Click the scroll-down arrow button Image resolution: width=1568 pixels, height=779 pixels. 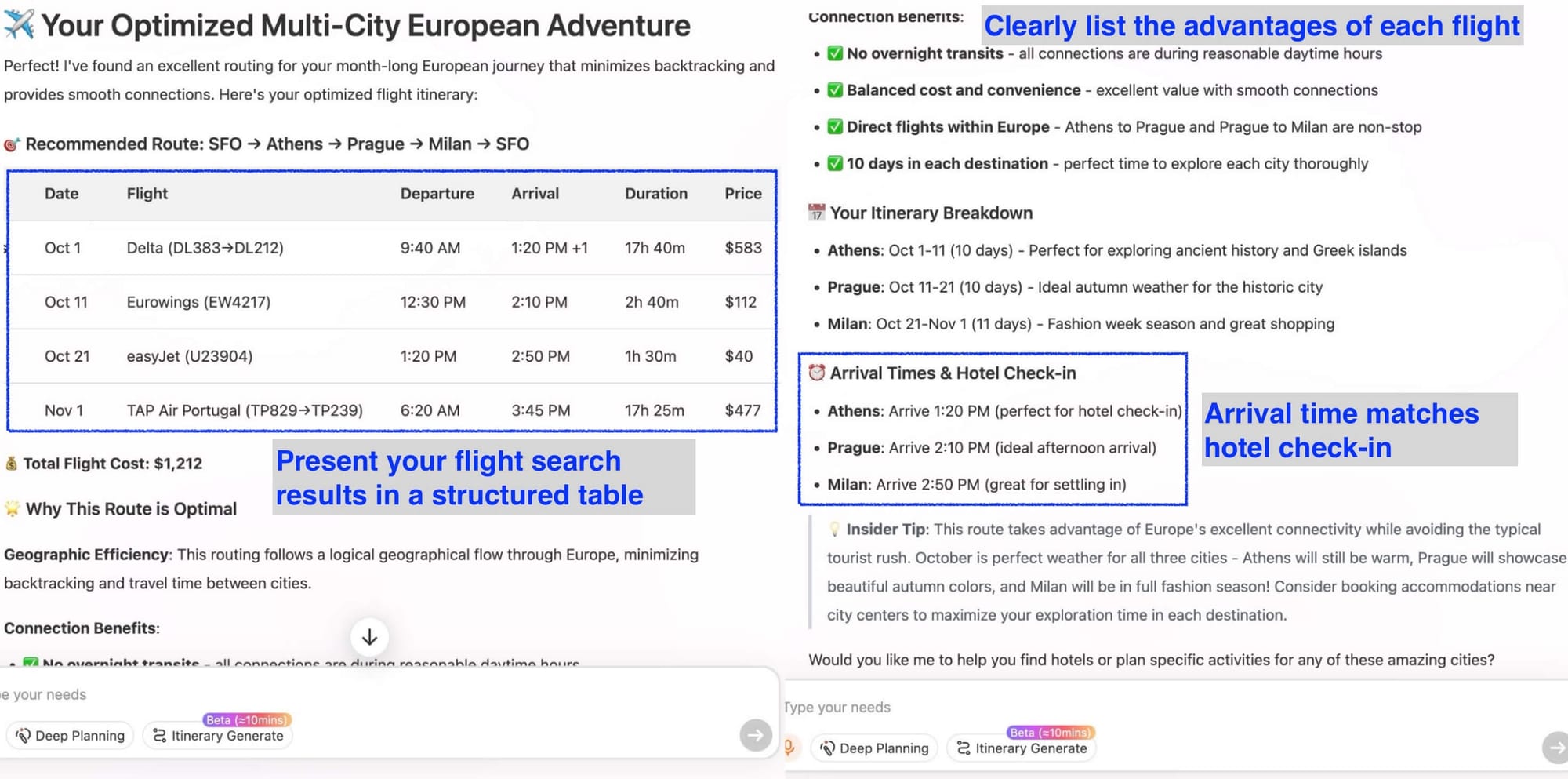pos(369,637)
